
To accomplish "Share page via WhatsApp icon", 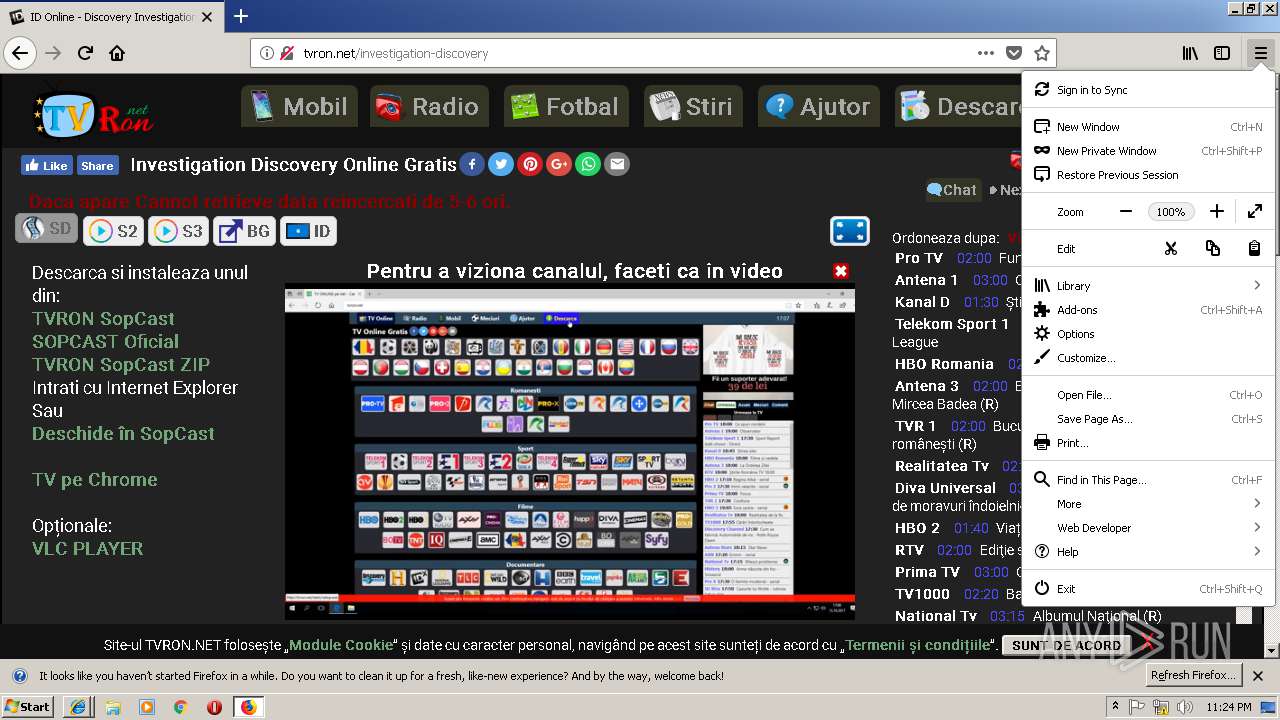I will 588,164.
